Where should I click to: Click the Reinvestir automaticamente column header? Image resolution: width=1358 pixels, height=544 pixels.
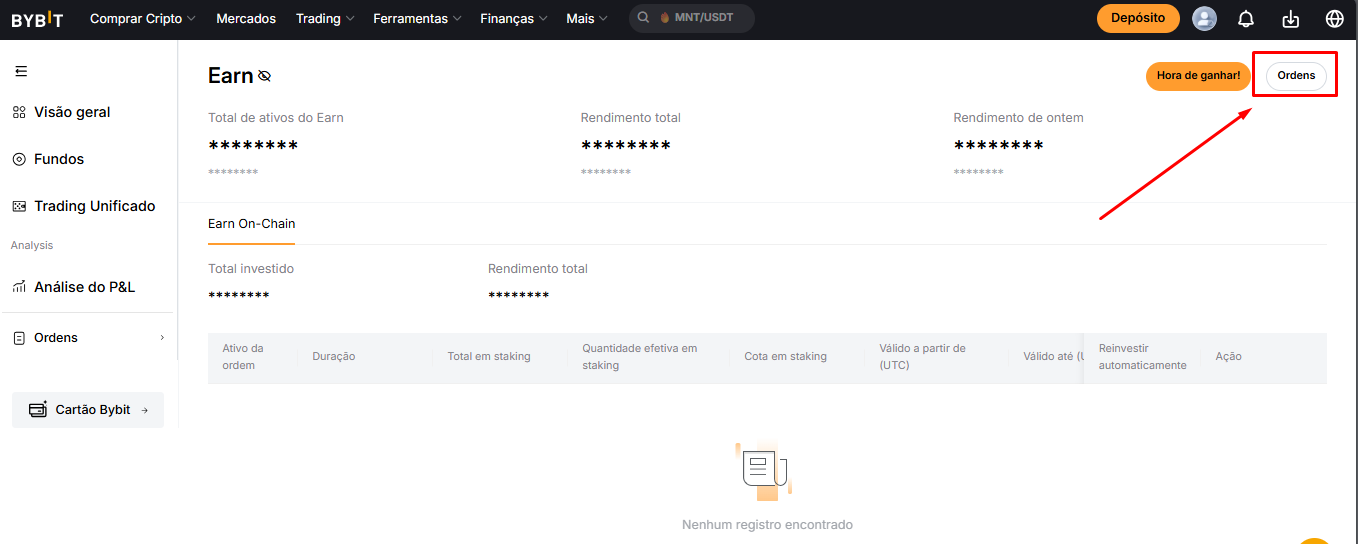tap(1143, 357)
